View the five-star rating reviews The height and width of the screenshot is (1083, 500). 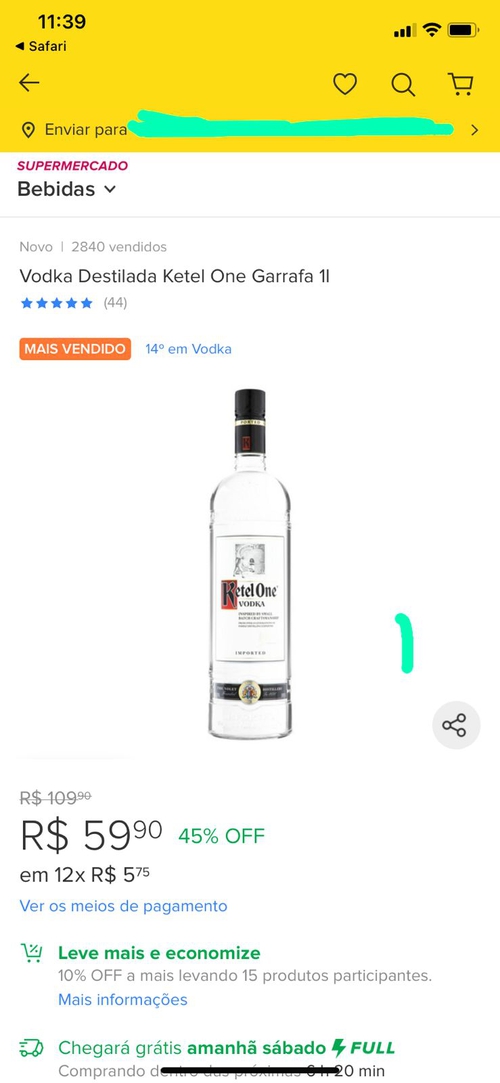coord(73,303)
